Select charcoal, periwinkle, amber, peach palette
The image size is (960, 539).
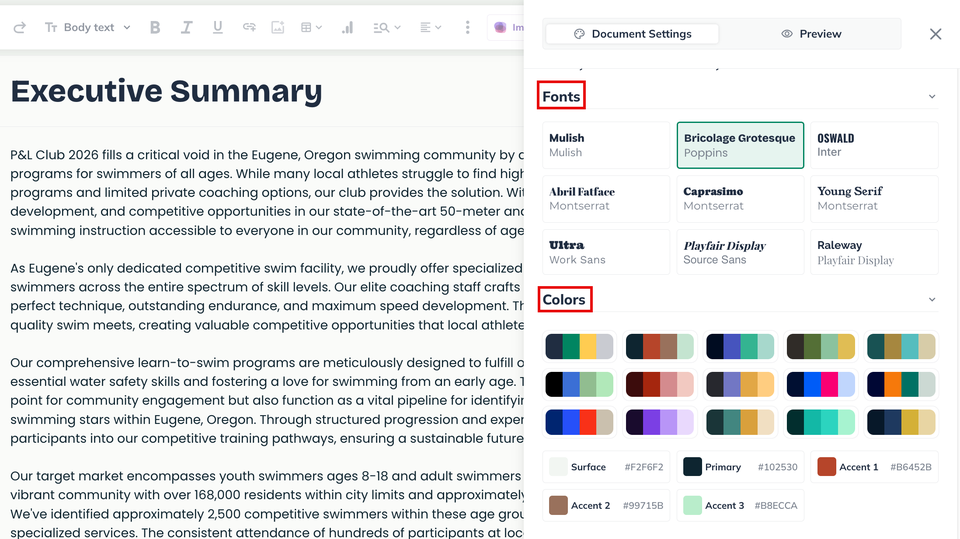click(x=740, y=385)
